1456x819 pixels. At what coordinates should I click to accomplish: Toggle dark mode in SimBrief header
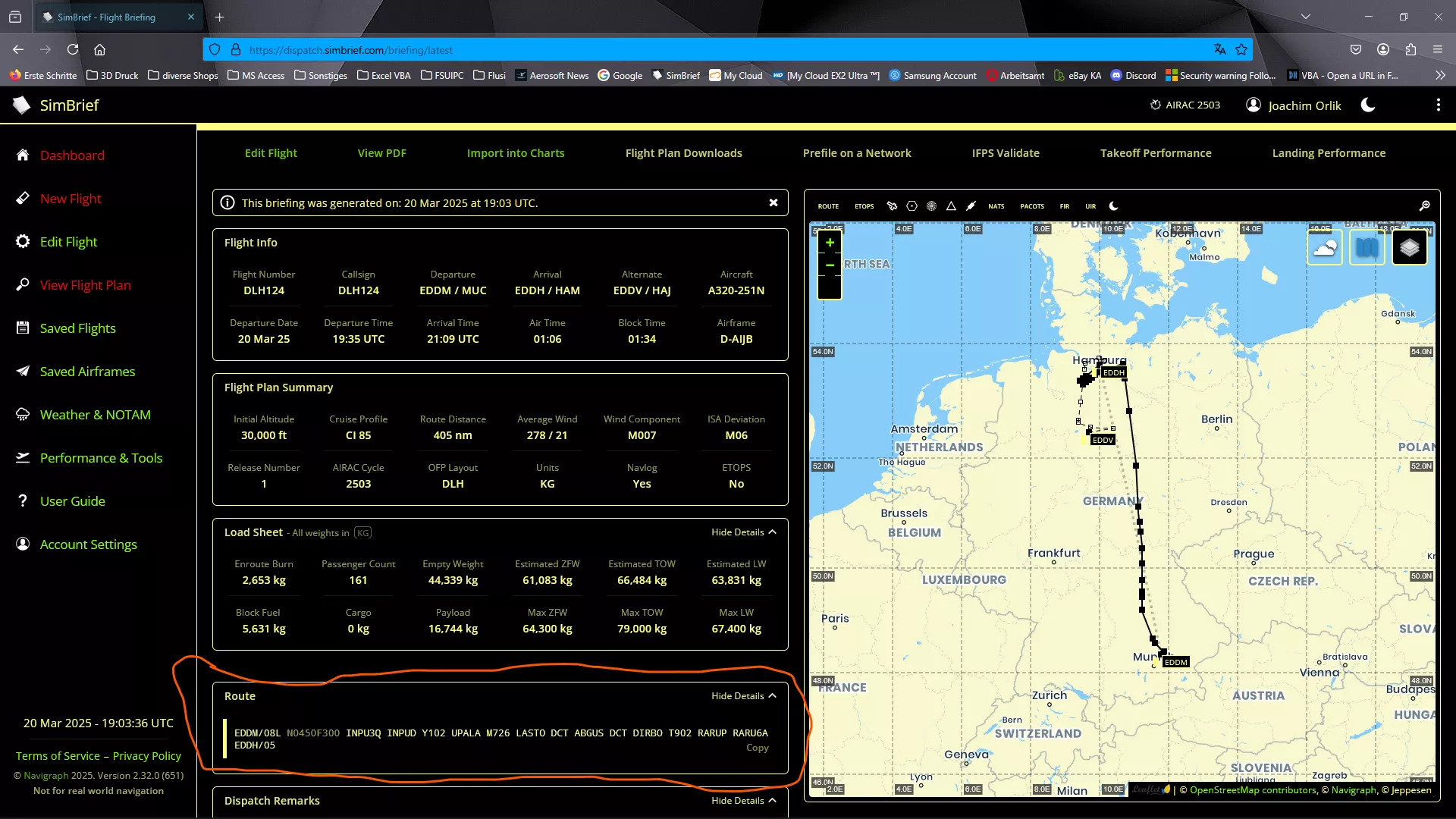1368,105
